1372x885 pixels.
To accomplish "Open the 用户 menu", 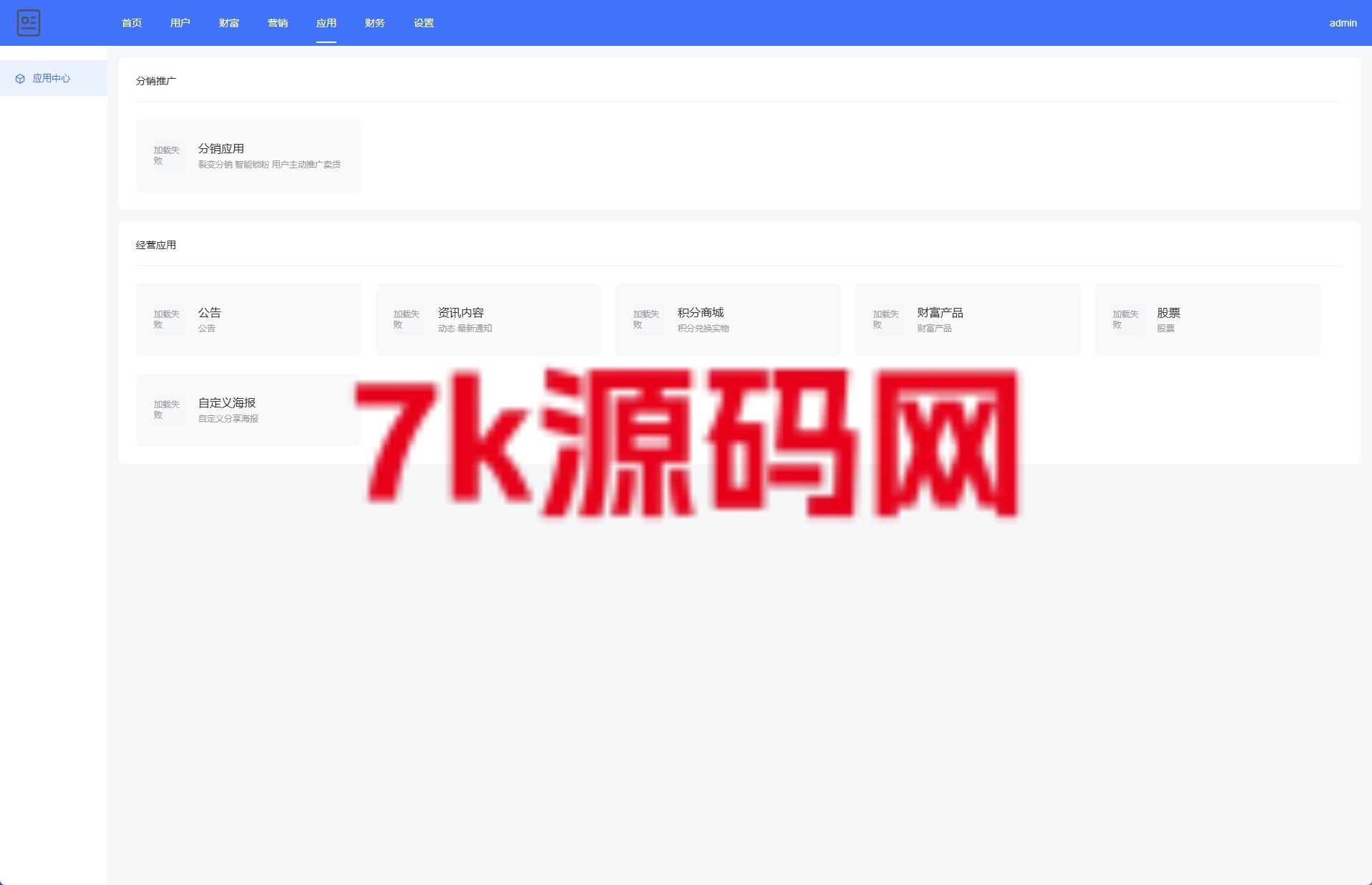I will coord(180,23).
